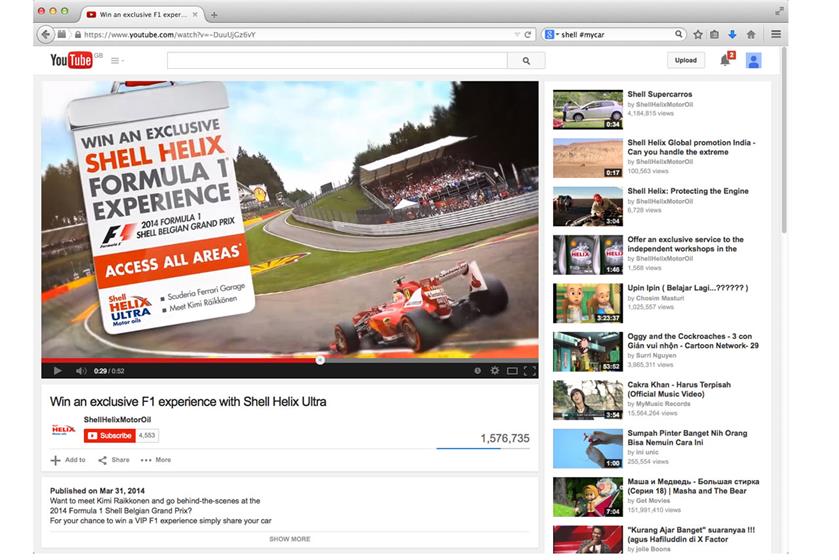Open 'Shell Helix Global promotion India' video title
The height and width of the screenshot is (560, 839).
pos(691,147)
